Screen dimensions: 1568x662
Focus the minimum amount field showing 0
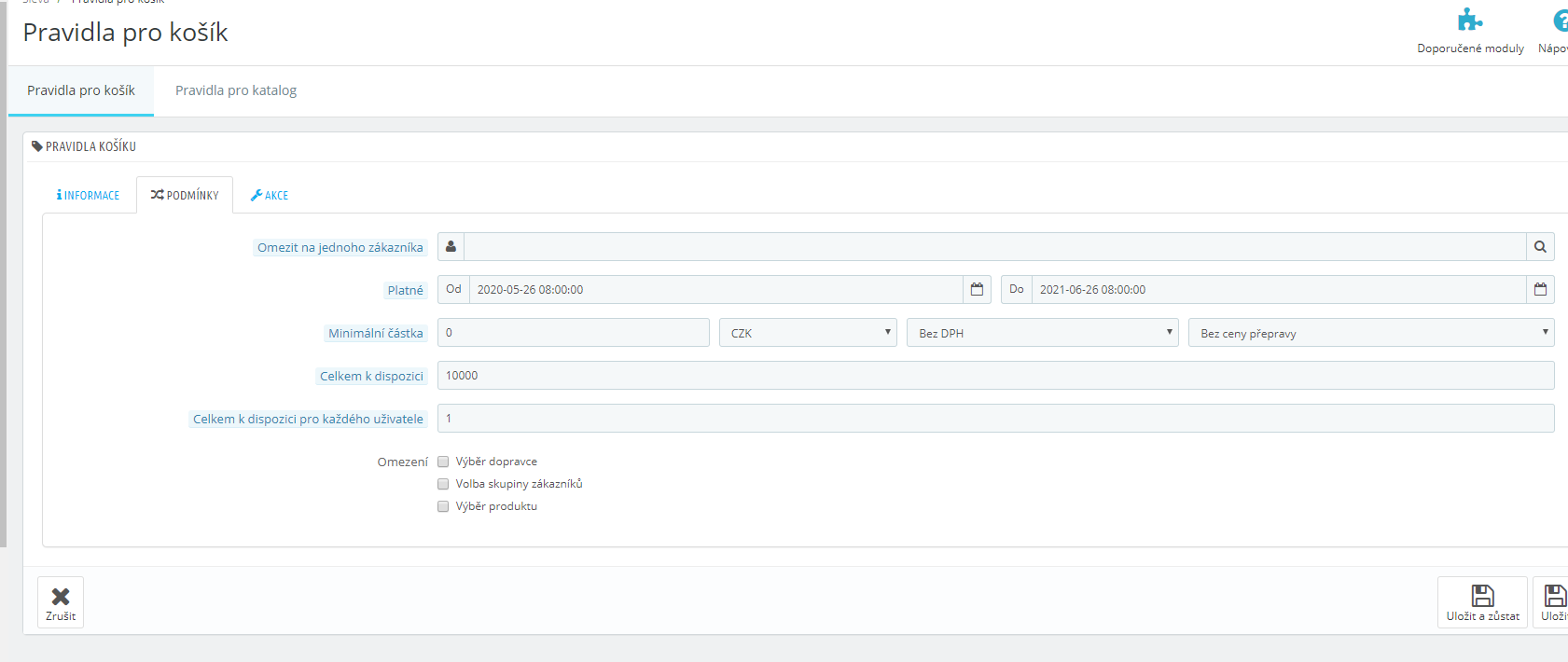tap(574, 333)
